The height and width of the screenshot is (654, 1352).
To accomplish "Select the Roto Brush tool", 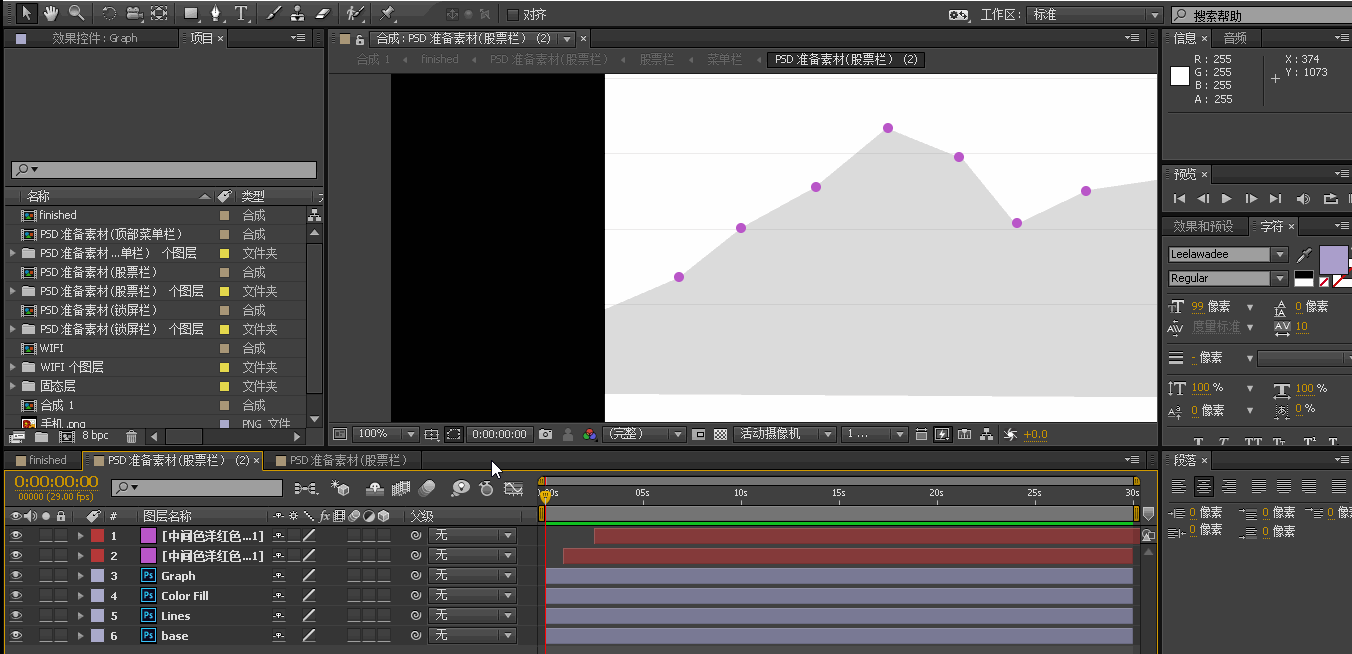I will coord(355,13).
